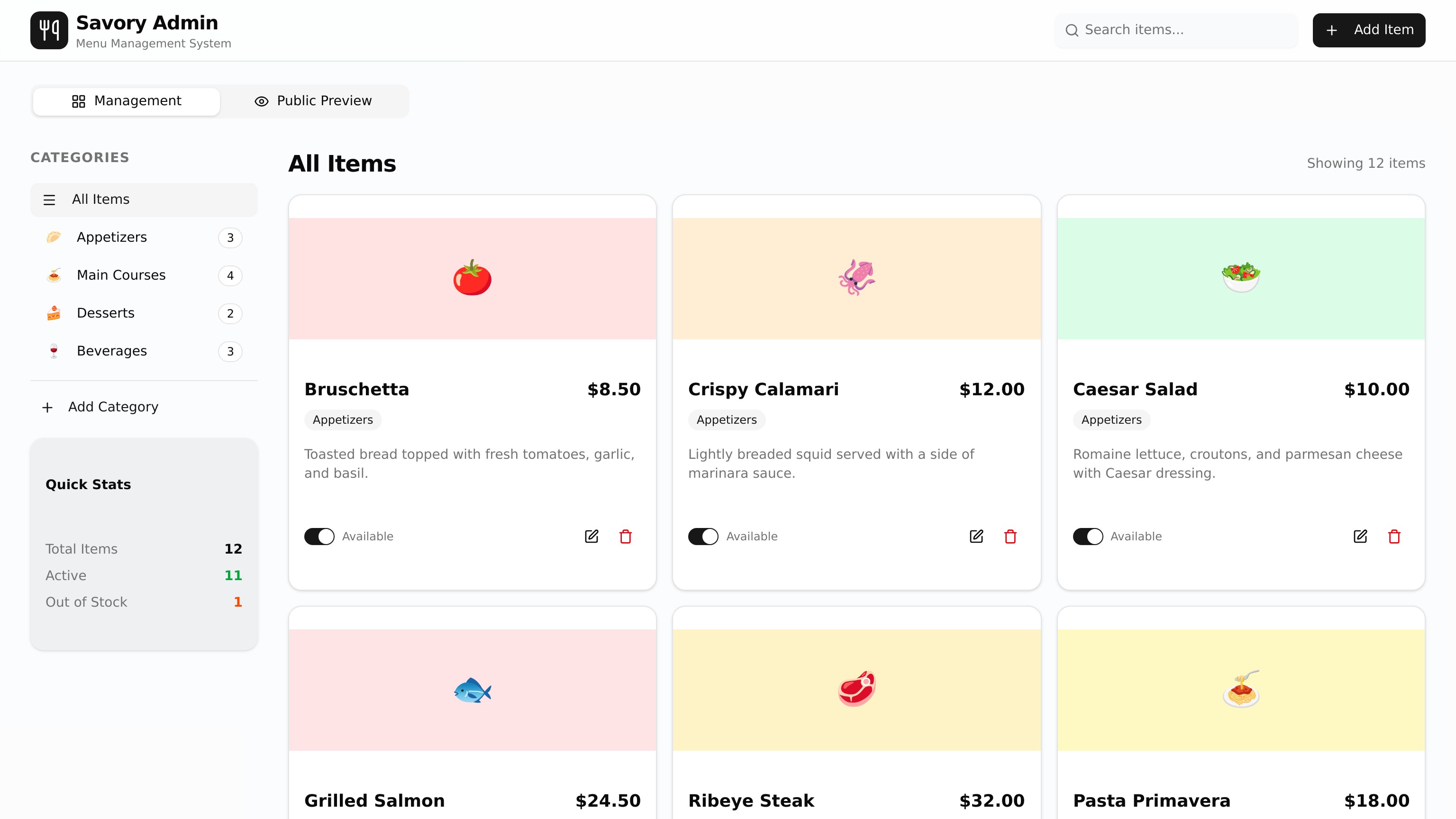The height and width of the screenshot is (819, 1456).
Task: Click the Savory Admin fork logo
Action: point(49,30)
